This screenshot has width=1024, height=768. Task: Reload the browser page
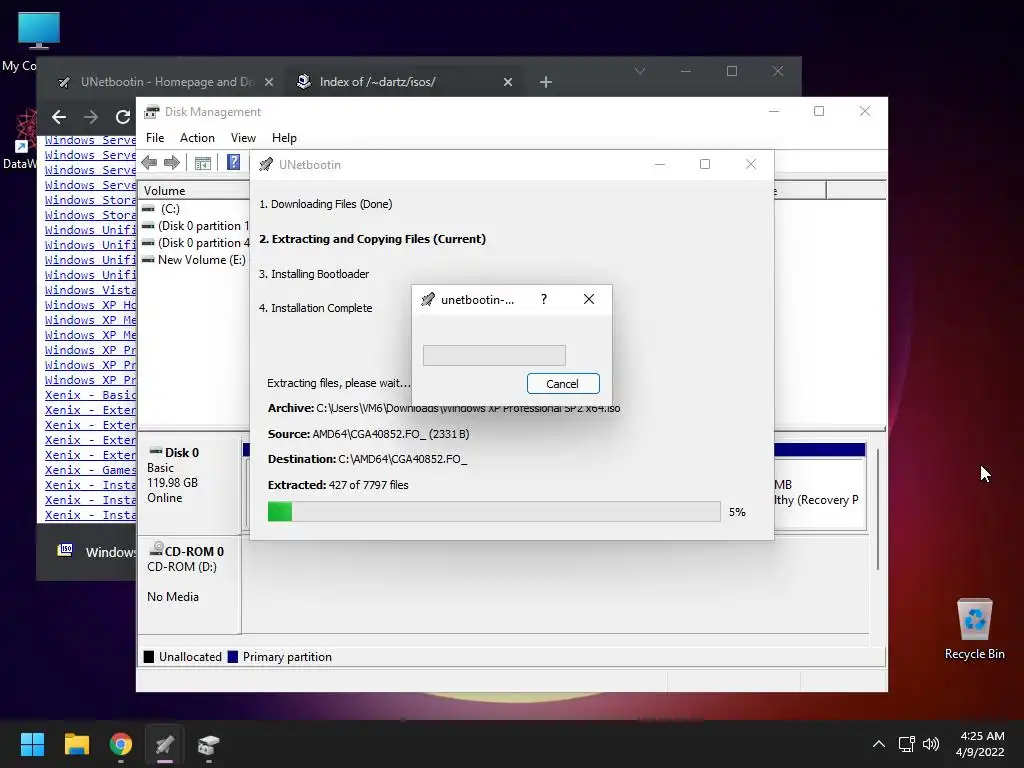[122, 117]
